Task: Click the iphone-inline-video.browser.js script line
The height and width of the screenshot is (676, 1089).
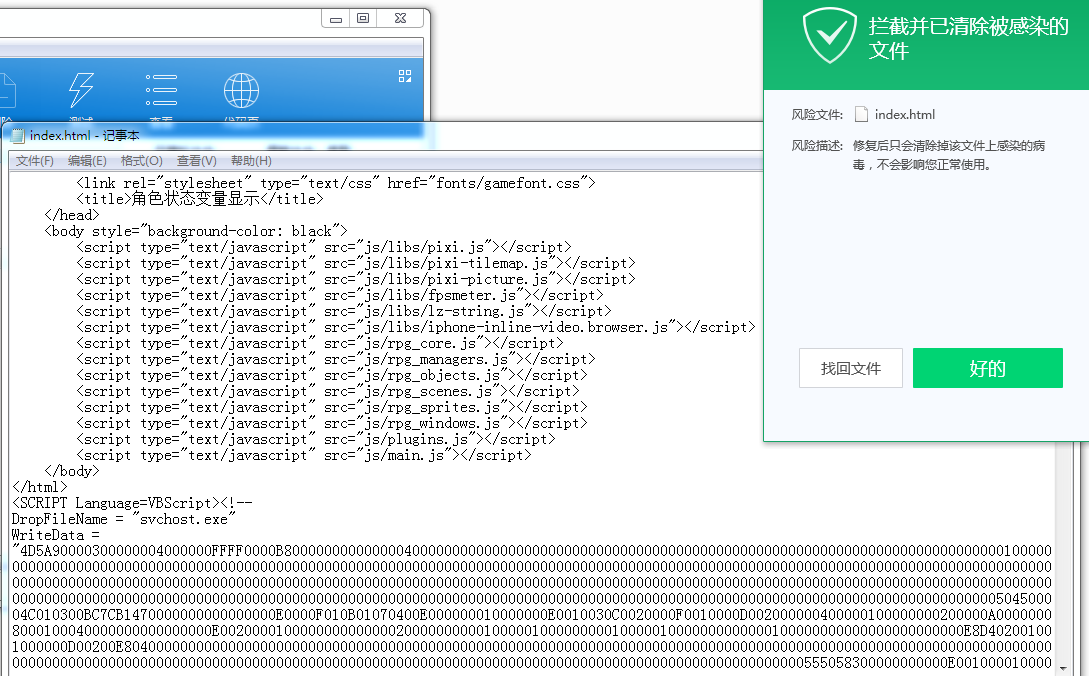Action: click(415, 327)
